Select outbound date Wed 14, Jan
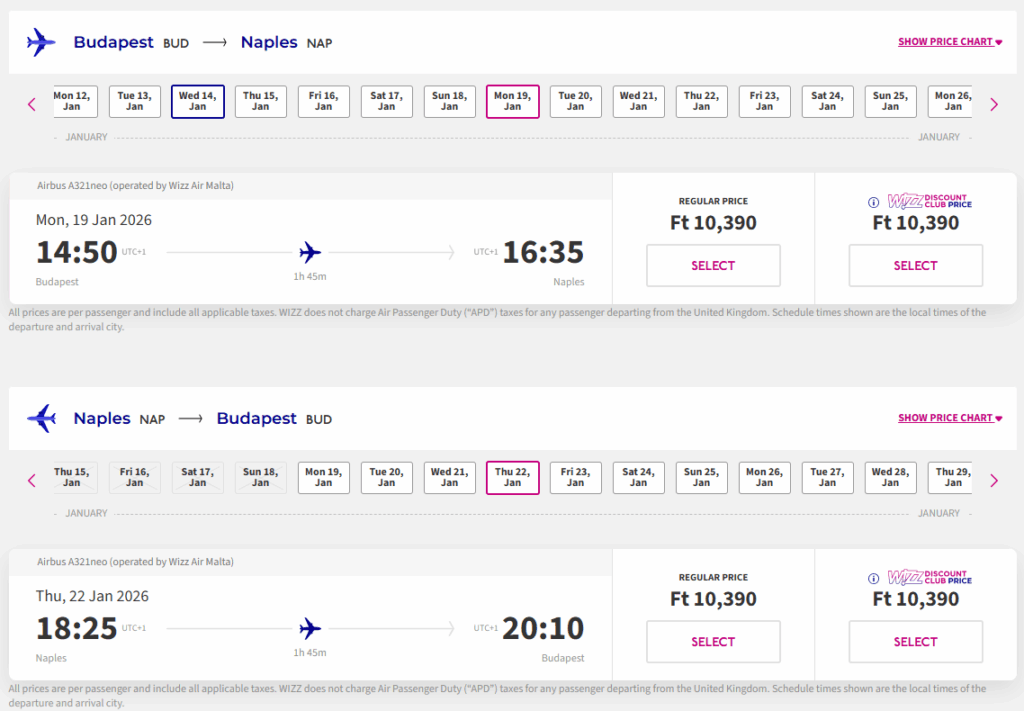Viewport: 1024px width, 711px height. point(198,101)
